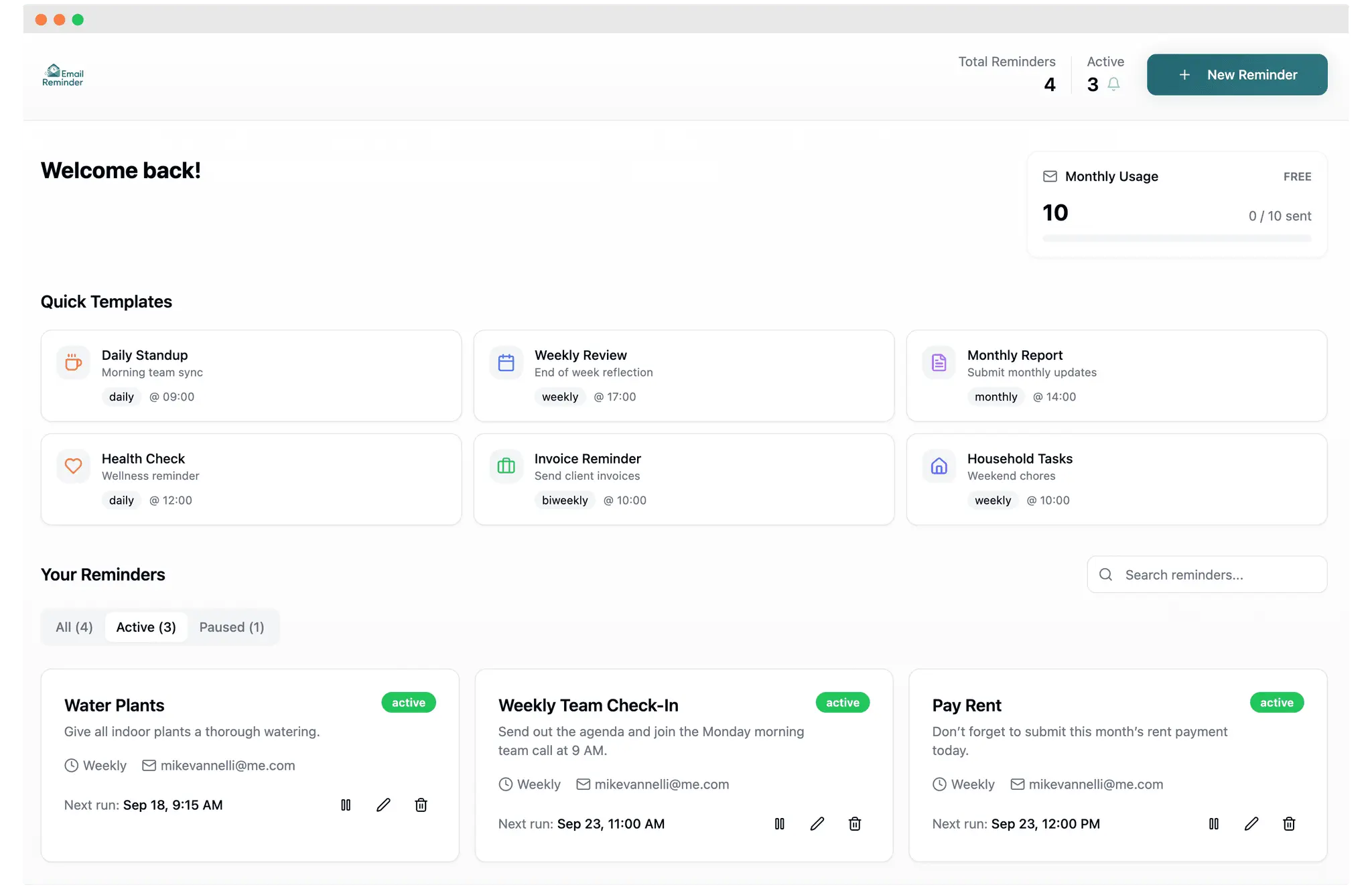1372x889 pixels.
Task: Open the Water Plants reminder title
Action: pos(115,705)
